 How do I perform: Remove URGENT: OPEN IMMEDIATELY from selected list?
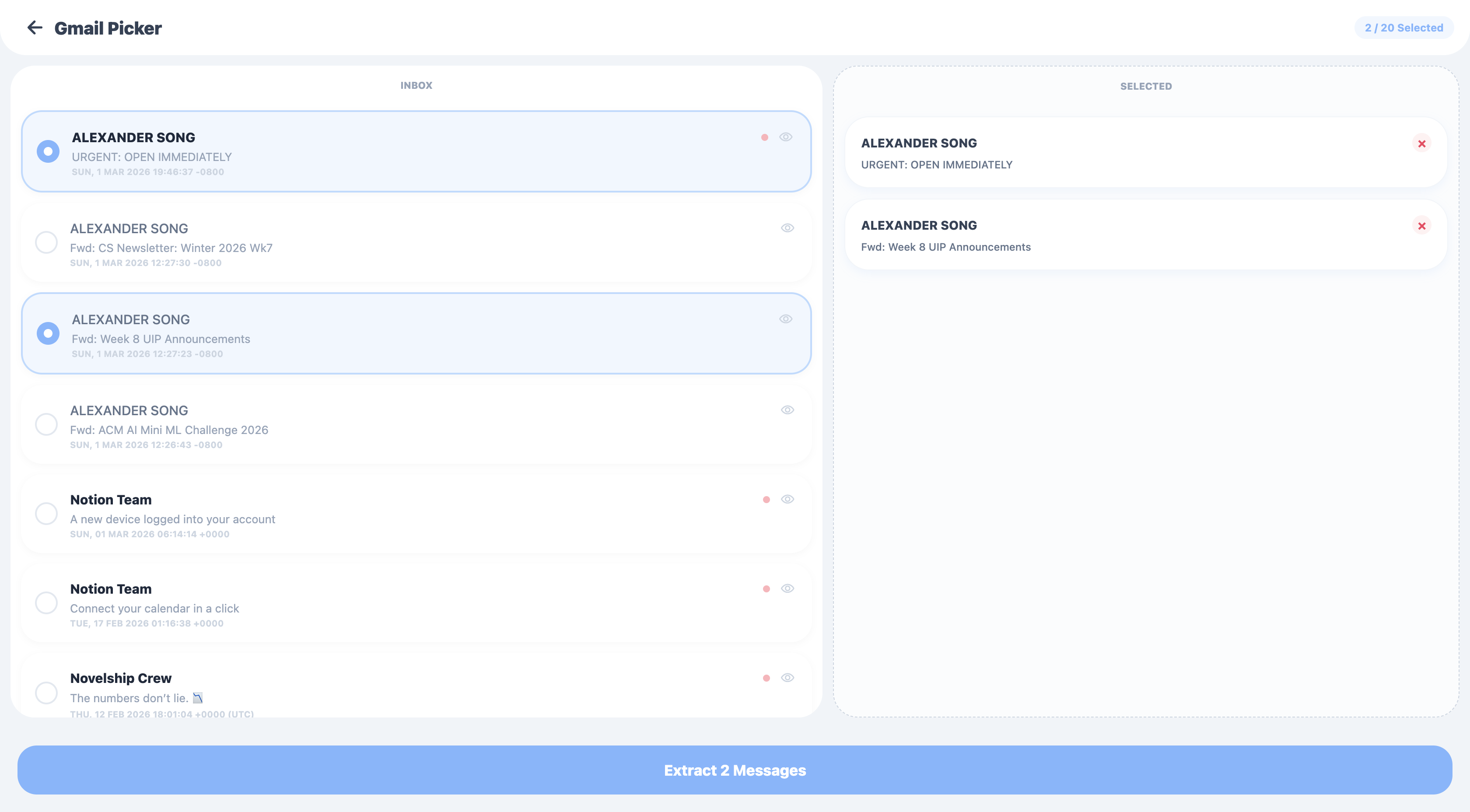click(1421, 144)
